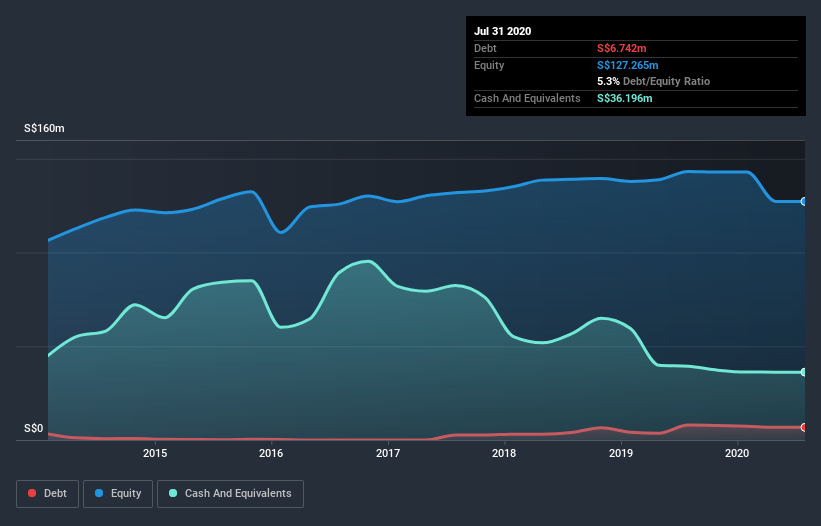821x526 pixels.
Task: Click the teal Cash endpoint marker
Action: (803, 372)
